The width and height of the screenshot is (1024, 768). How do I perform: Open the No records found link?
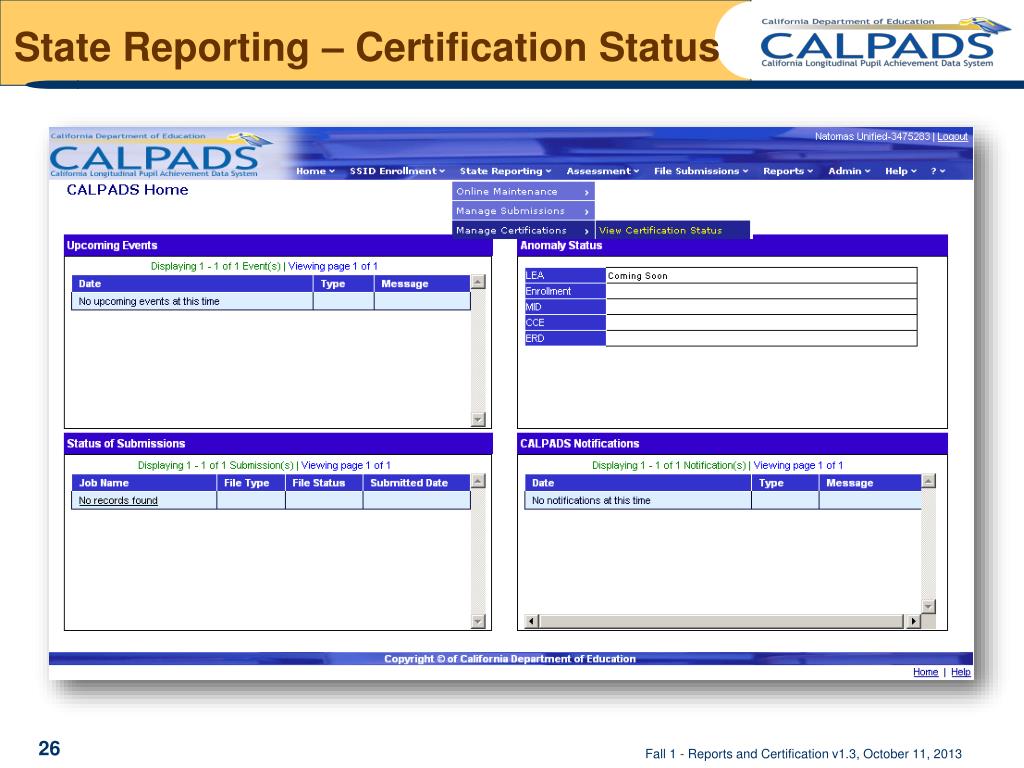point(118,501)
